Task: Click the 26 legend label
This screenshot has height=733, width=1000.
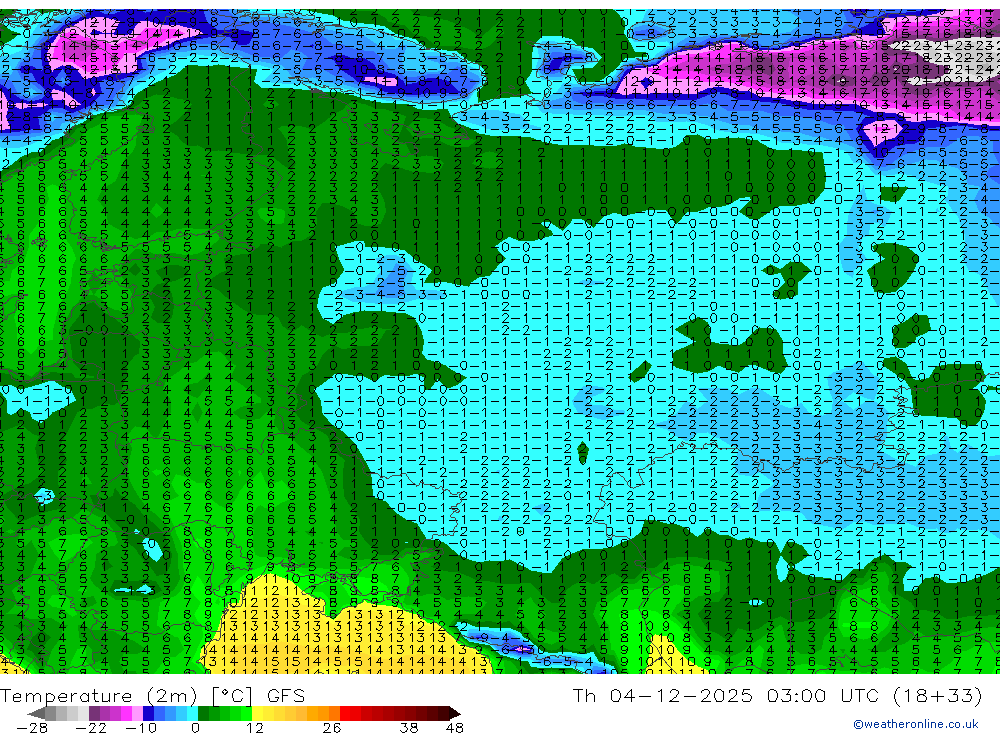Action: [332, 727]
